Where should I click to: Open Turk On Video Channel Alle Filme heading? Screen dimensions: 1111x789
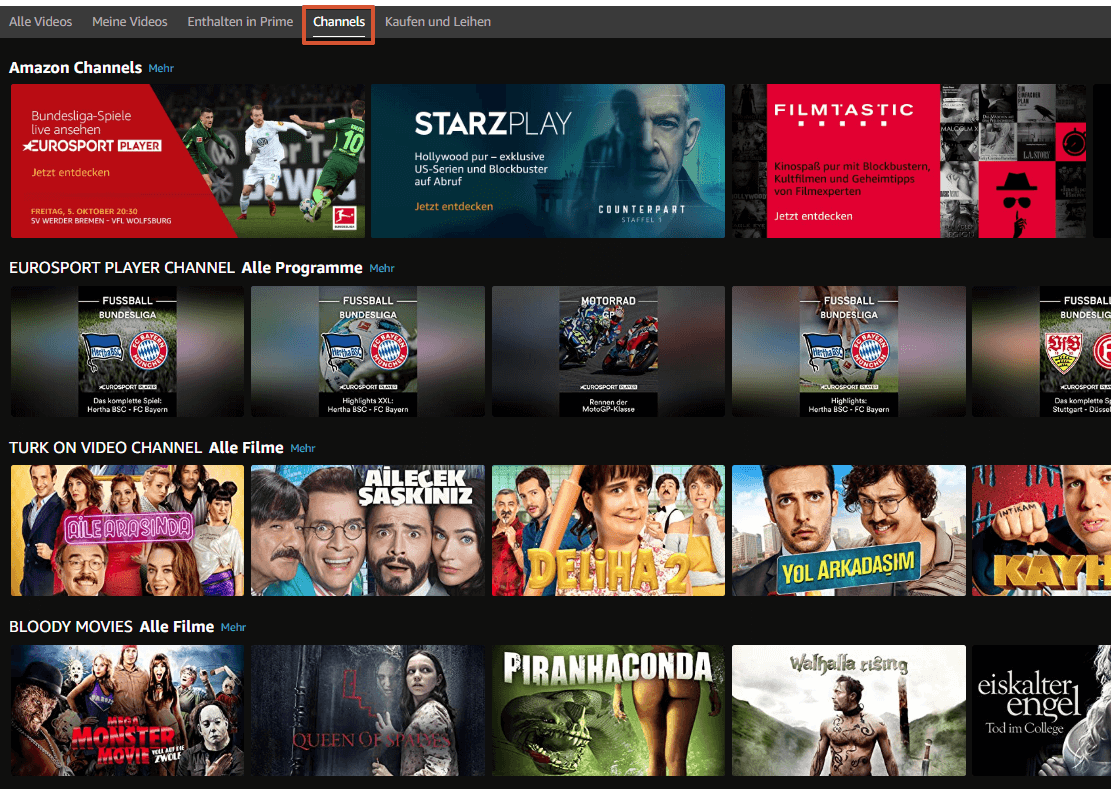(146, 448)
